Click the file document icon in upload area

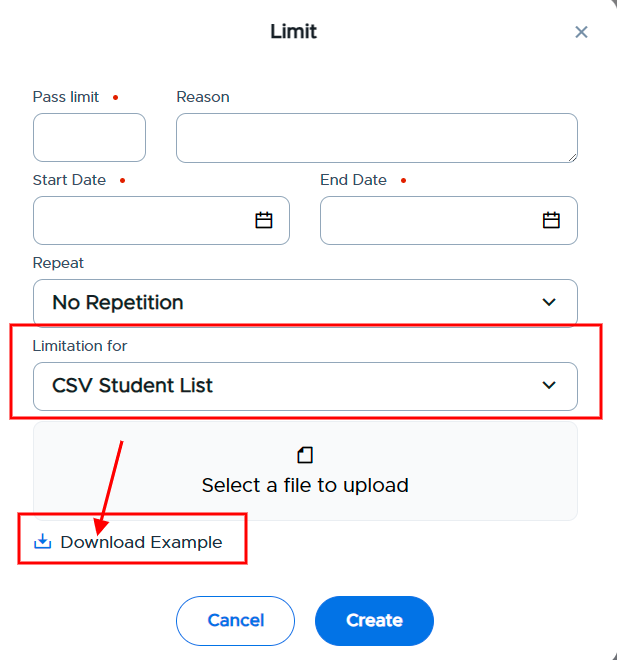[x=305, y=455]
